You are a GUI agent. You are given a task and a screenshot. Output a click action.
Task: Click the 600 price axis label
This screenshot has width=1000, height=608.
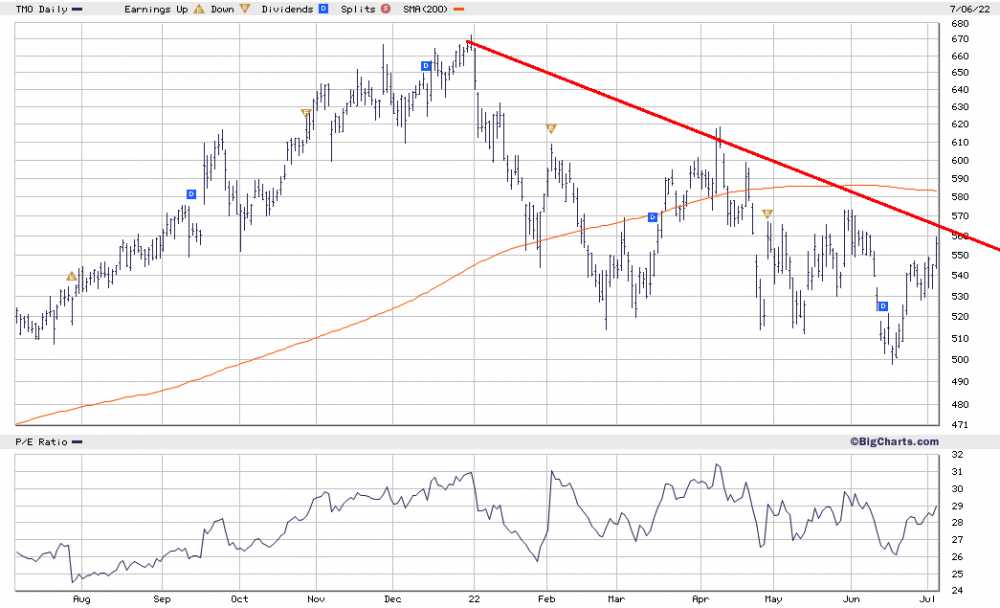tap(959, 160)
